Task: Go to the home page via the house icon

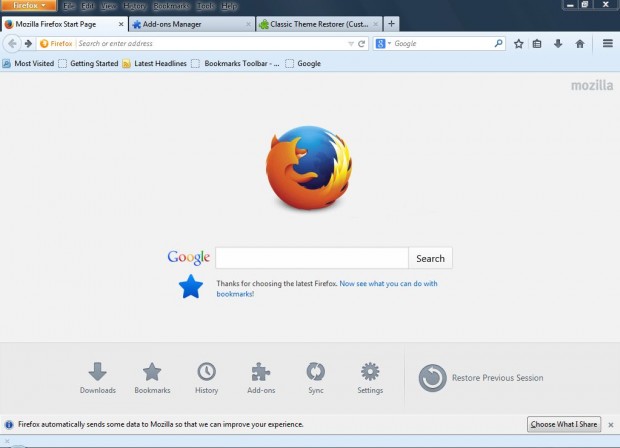Action: 580,43
